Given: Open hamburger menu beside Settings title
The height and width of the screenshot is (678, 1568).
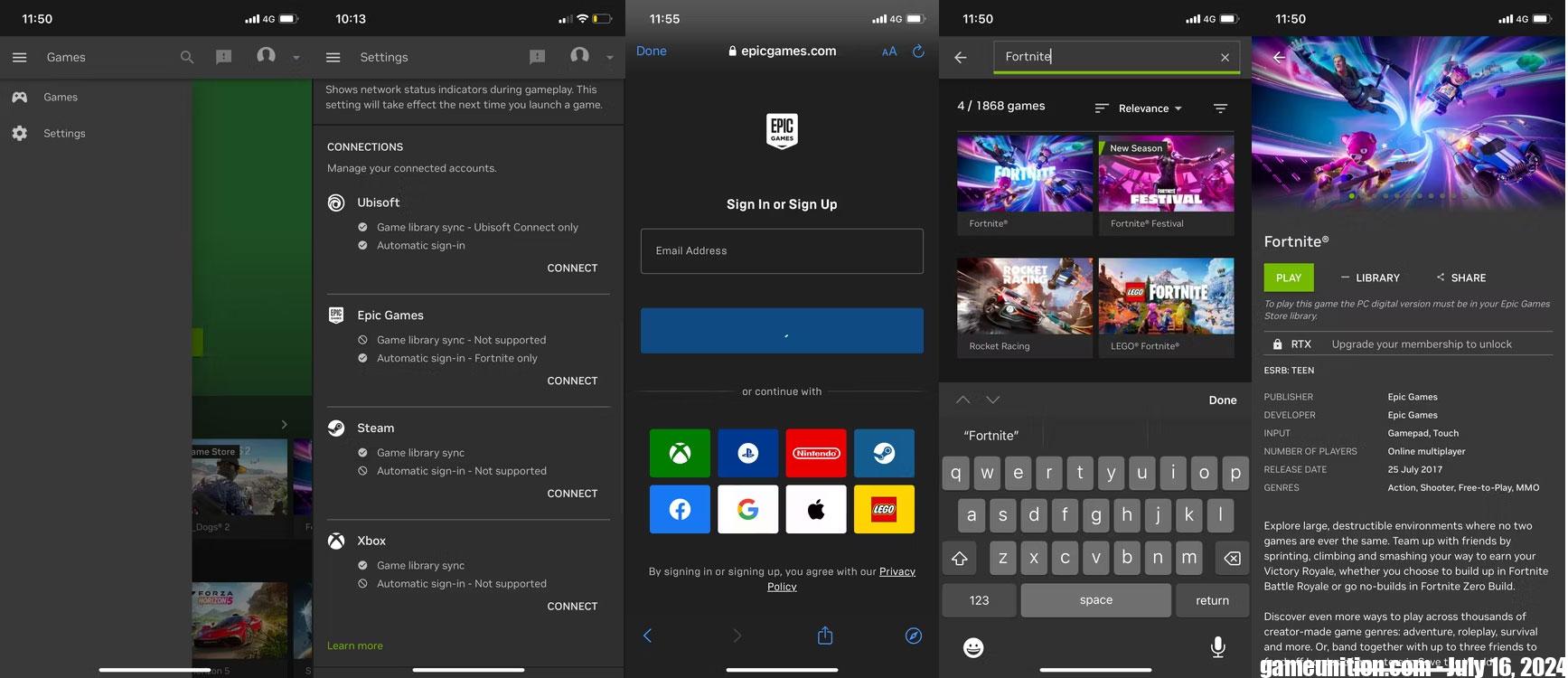Looking at the screenshot, I should point(333,57).
